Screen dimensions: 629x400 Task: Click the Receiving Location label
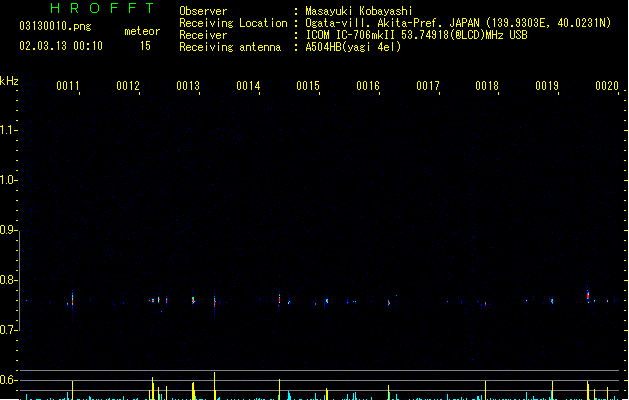233,23
